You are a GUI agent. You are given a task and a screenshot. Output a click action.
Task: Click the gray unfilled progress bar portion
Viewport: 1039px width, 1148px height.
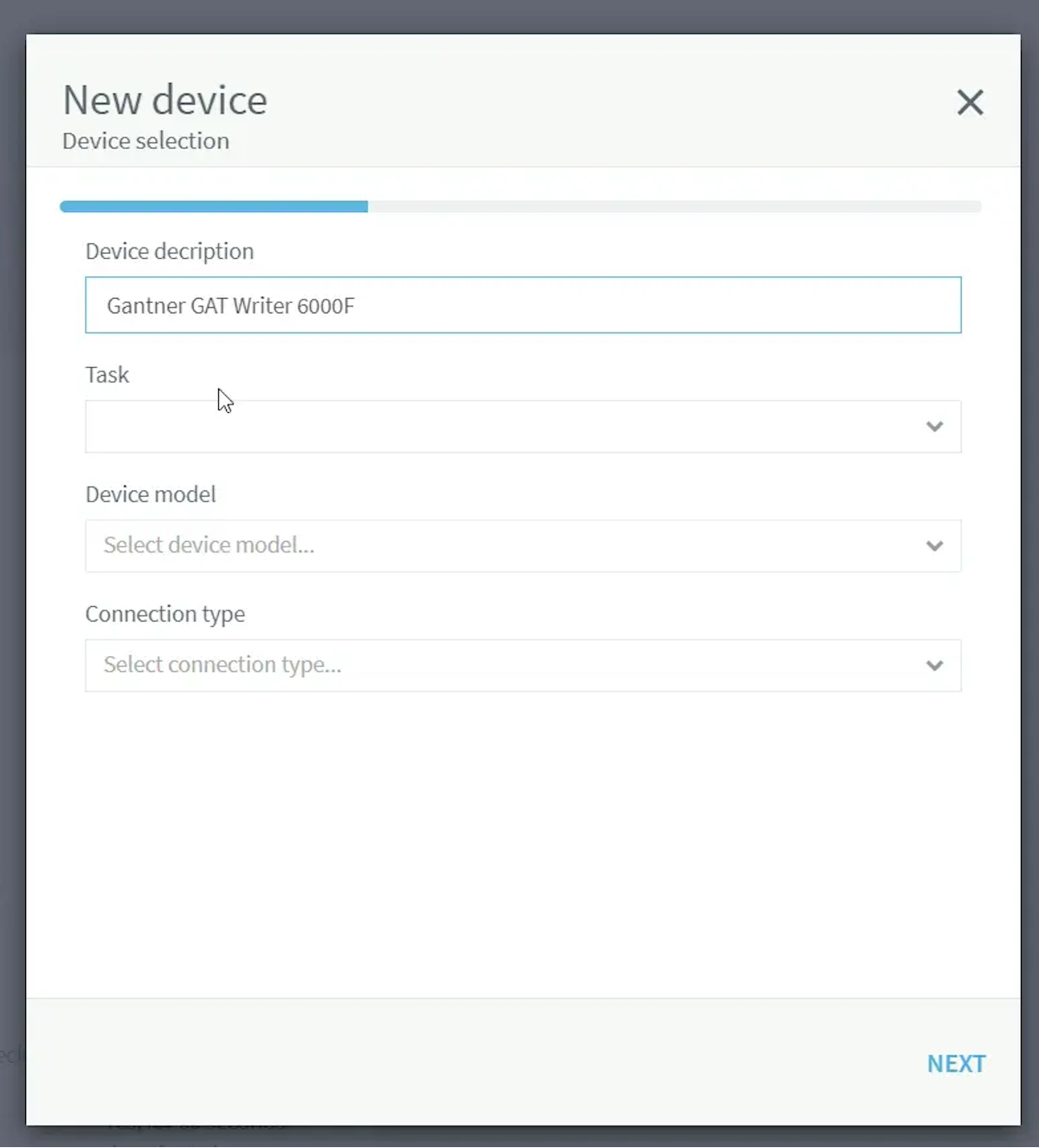674,206
